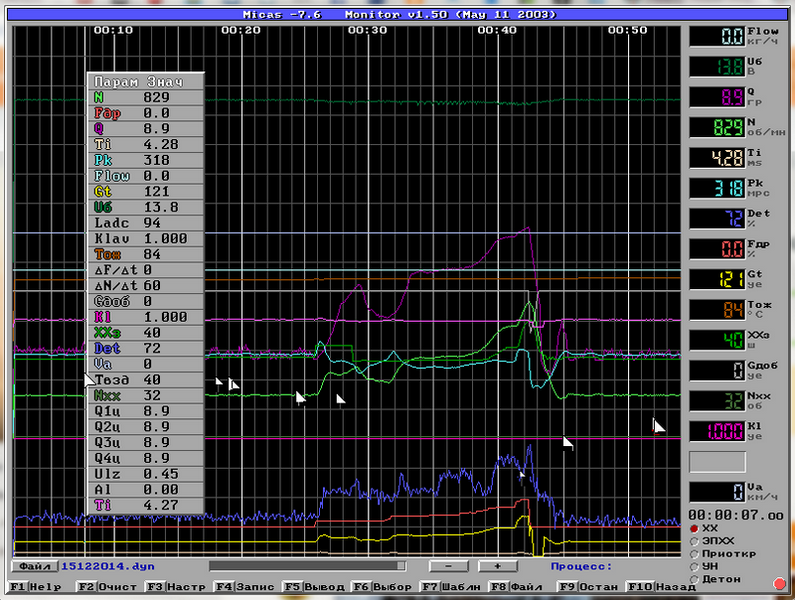This screenshot has width=795, height=600.
Task: Click the red record indicator circle
Action: [x=779, y=583]
